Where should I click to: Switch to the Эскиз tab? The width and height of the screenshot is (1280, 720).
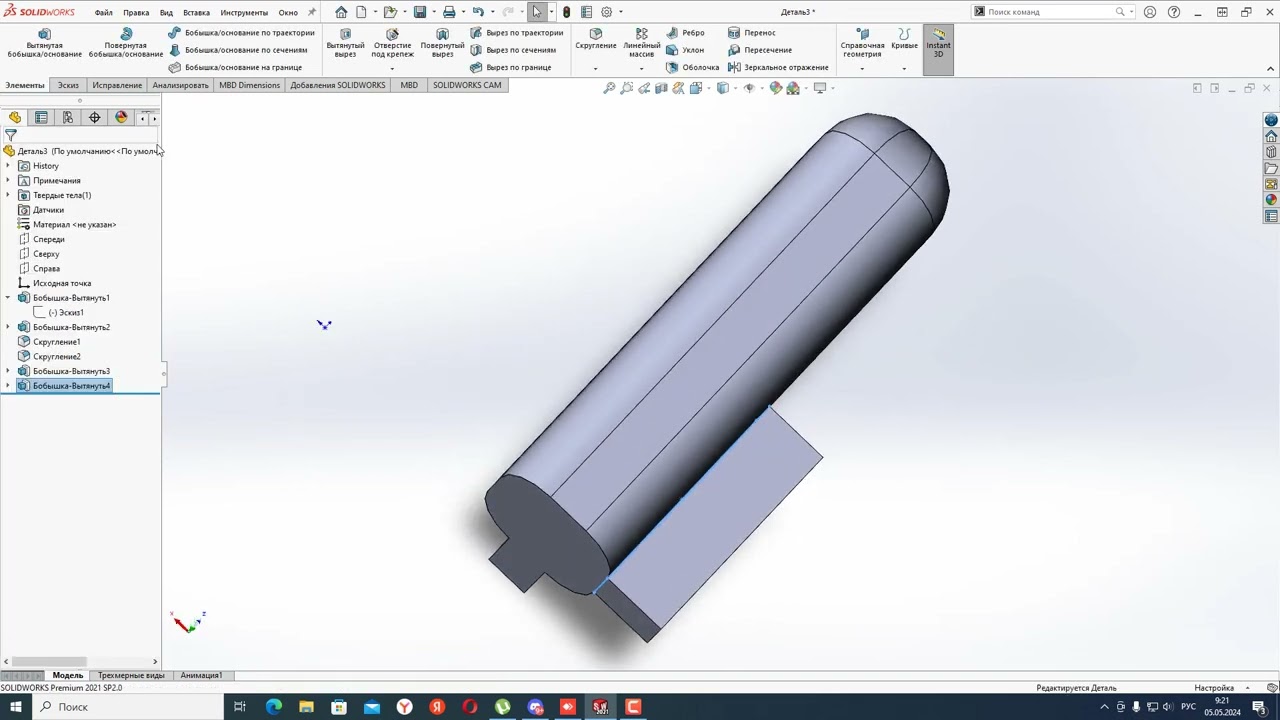(x=68, y=85)
